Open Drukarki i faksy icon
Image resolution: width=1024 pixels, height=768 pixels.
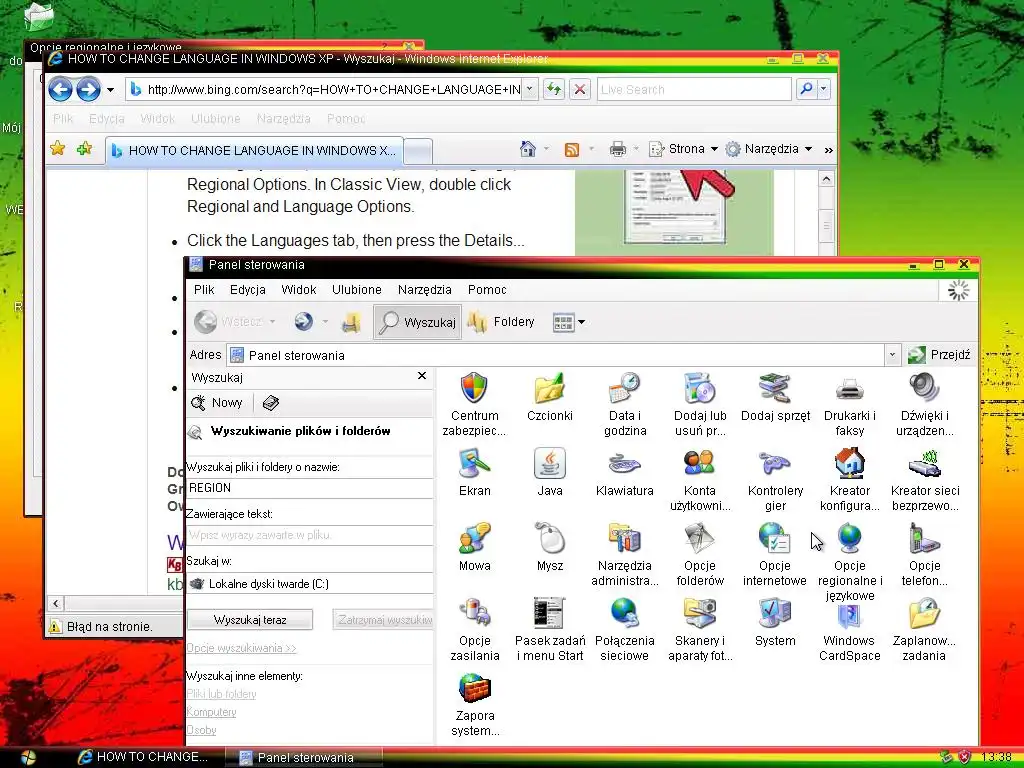[850, 403]
